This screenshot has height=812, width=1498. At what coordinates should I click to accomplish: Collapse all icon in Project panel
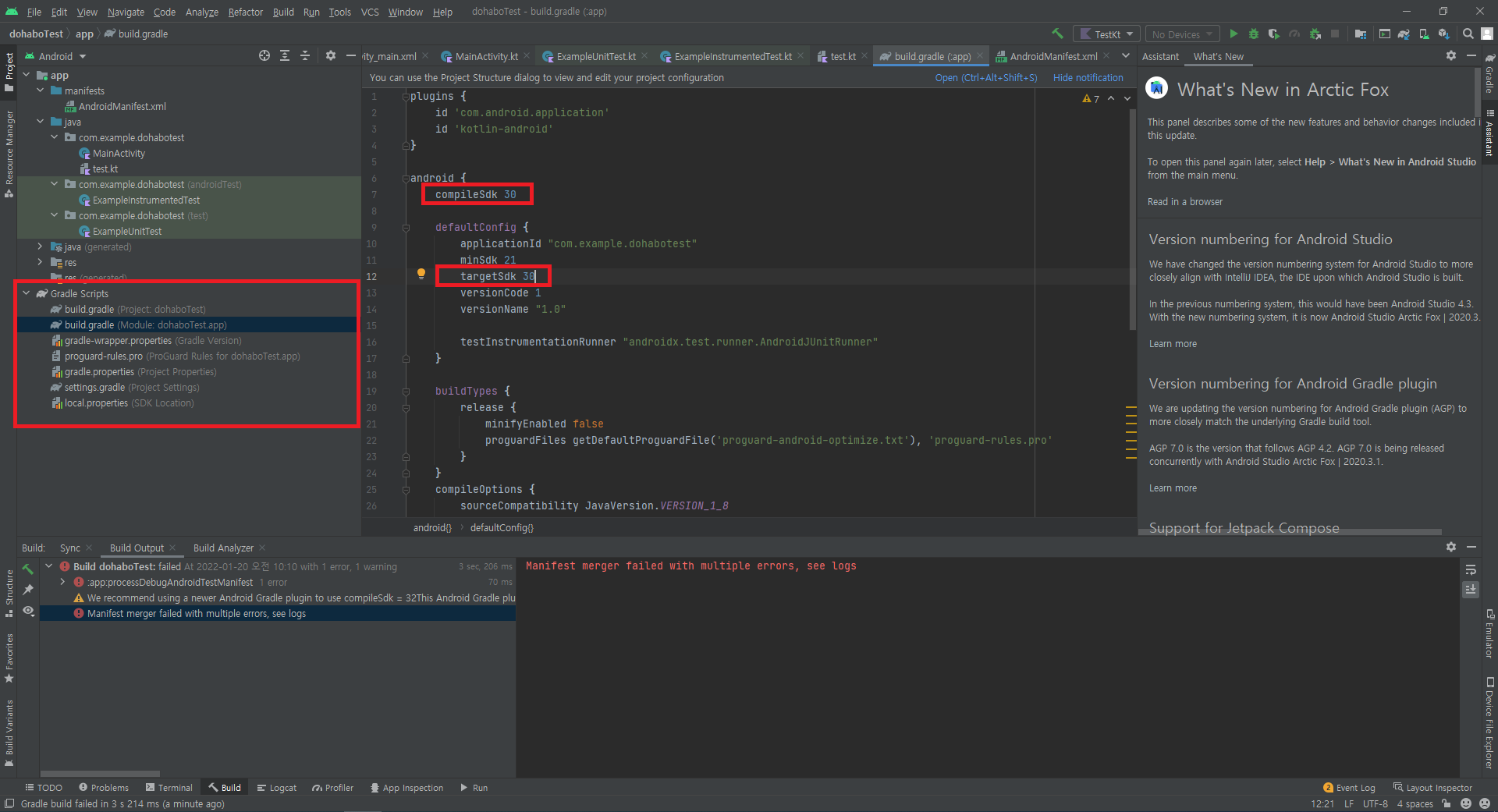click(x=305, y=55)
